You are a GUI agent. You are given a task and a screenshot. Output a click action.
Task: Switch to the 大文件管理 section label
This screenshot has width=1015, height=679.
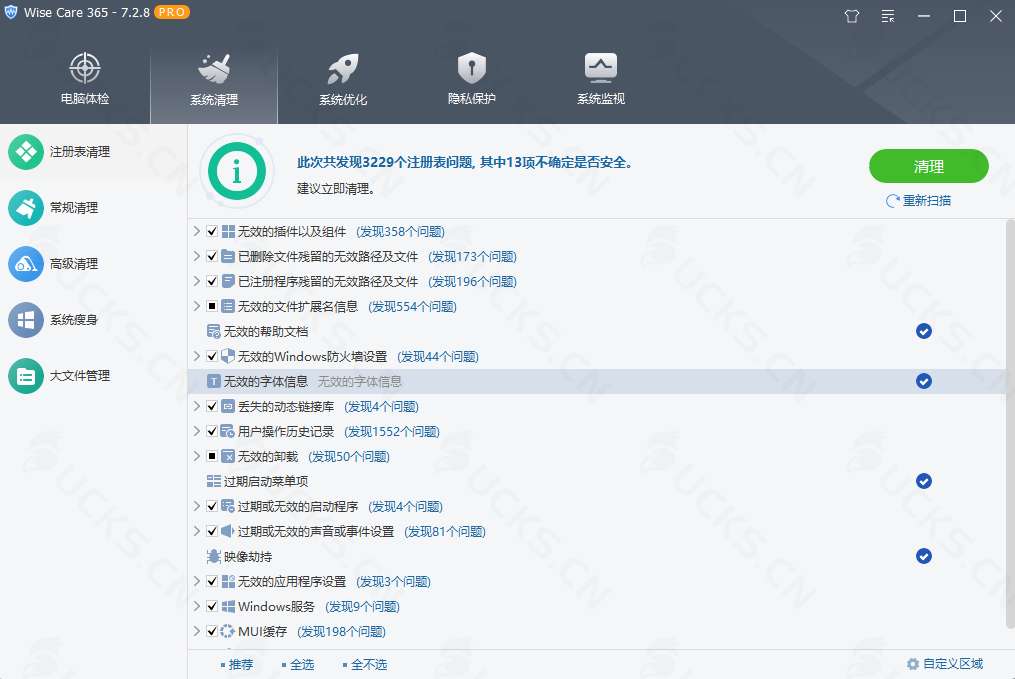click(x=80, y=376)
